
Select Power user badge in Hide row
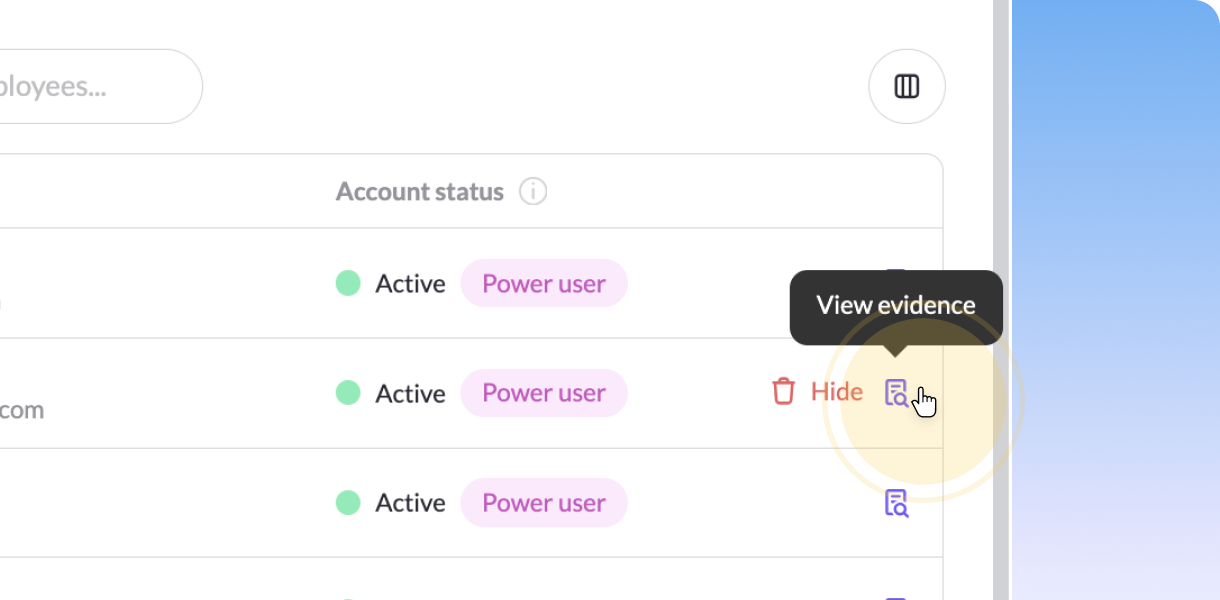(x=544, y=393)
